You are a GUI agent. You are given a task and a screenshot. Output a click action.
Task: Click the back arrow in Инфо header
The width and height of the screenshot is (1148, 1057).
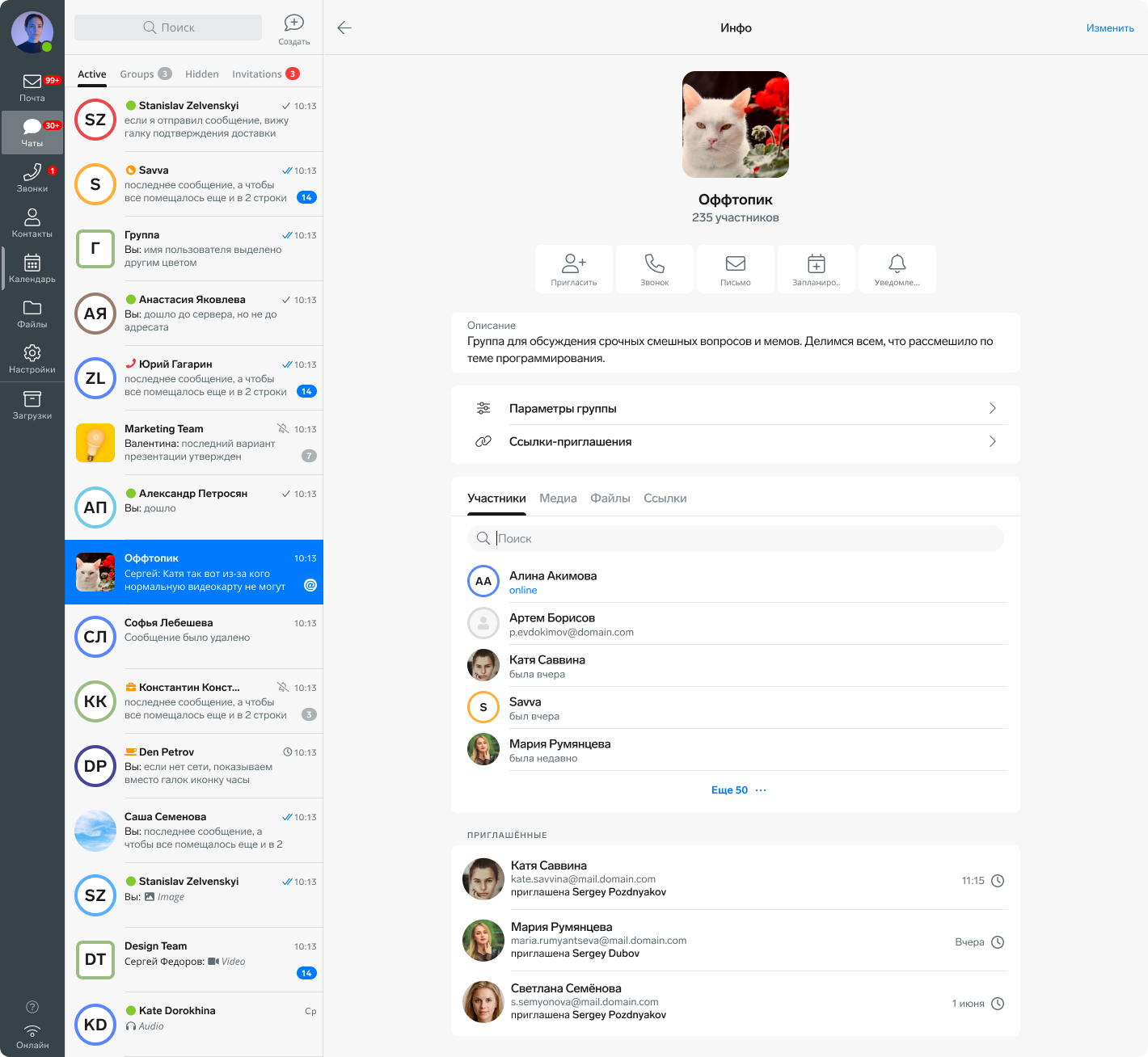tap(344, 28)
